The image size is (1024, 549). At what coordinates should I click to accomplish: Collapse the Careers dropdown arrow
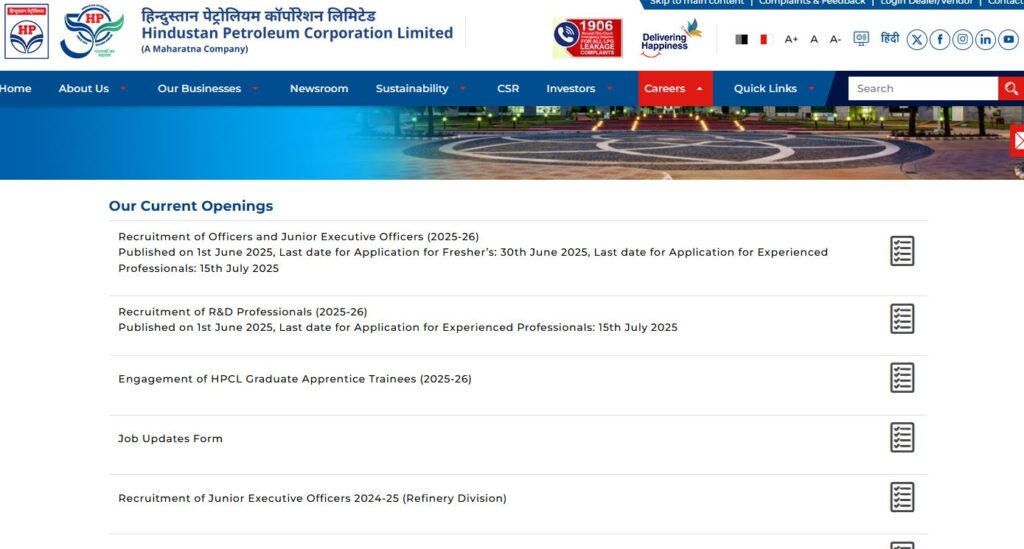[x=699, y=88]
